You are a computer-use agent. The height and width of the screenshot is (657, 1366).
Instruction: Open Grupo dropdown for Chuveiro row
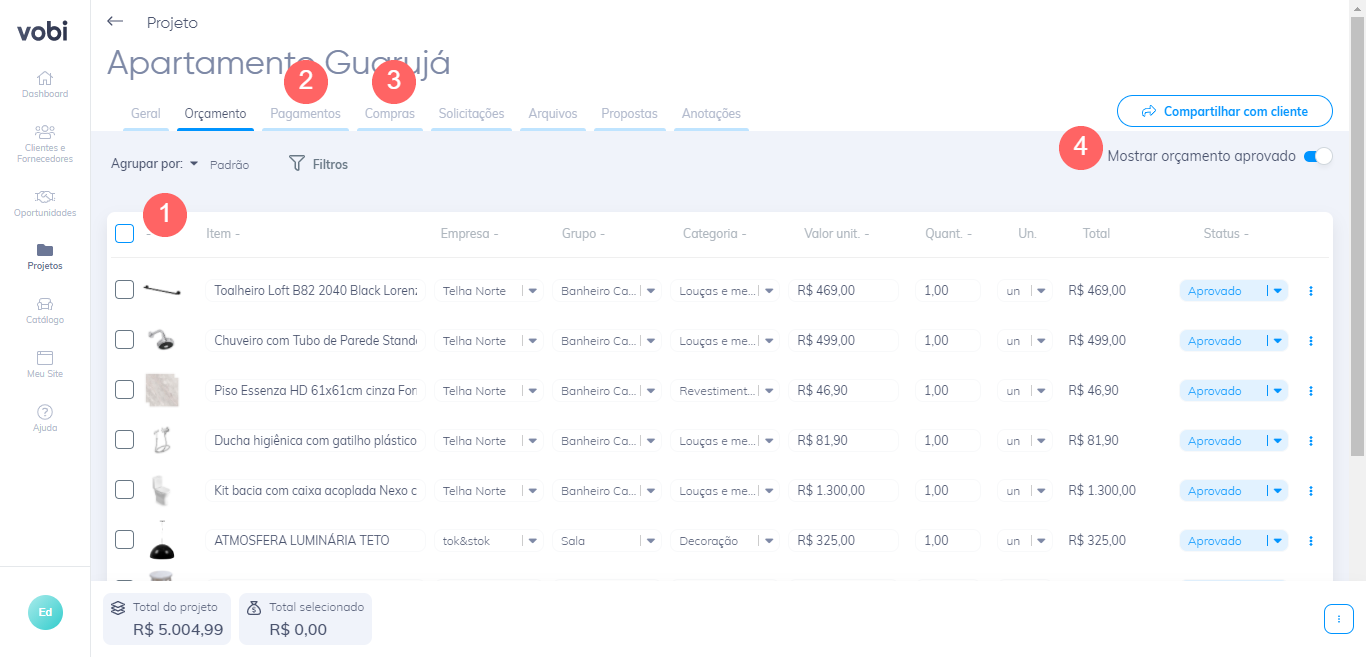point(607,341)
